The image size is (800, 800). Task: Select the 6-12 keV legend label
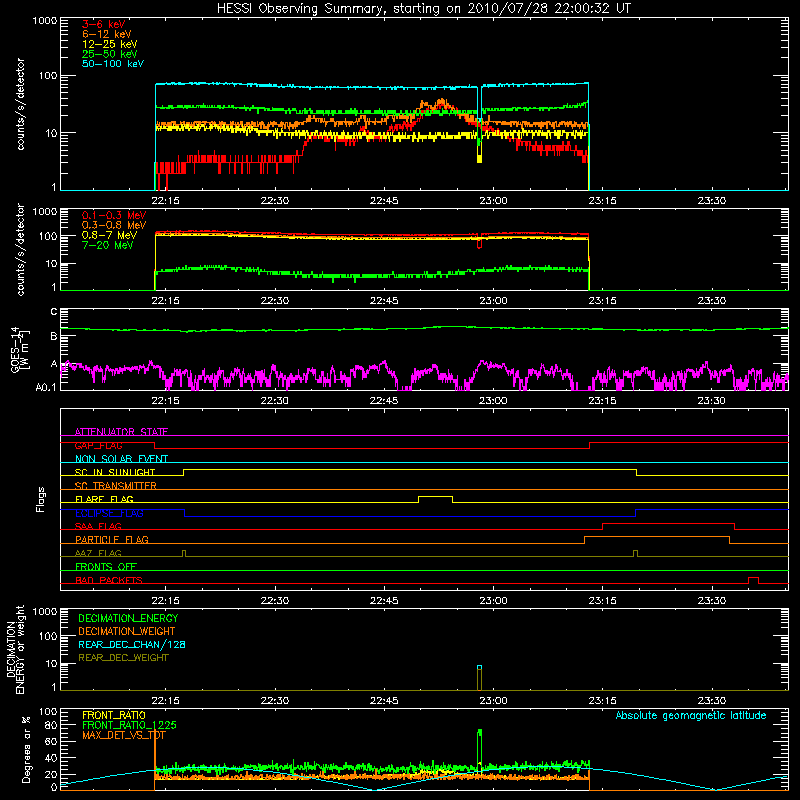107,34
